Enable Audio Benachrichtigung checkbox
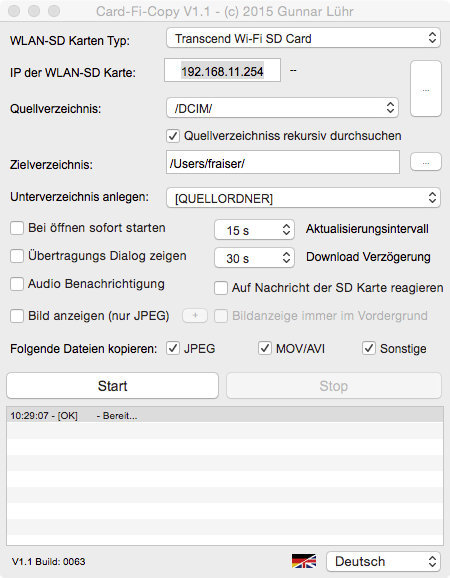This screenshot has width=450, height=578. (x=17, y=284)
